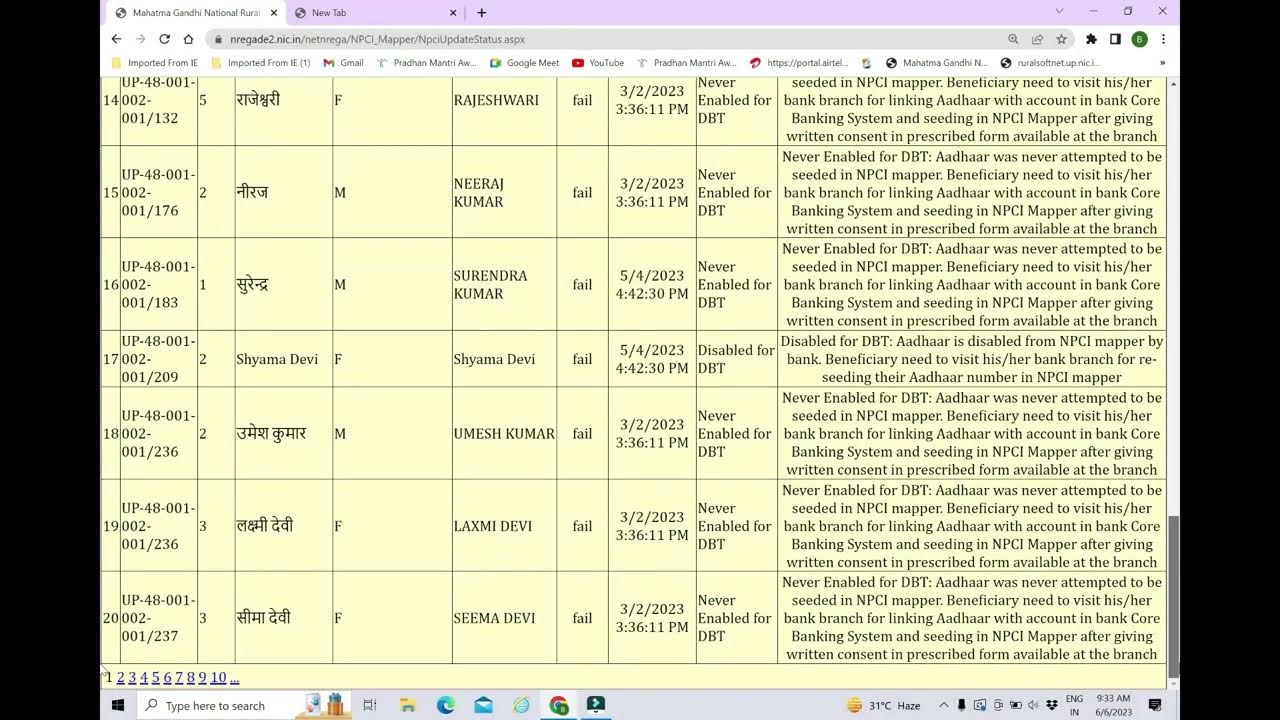Open the Chrome three-dot menu

1163,39
